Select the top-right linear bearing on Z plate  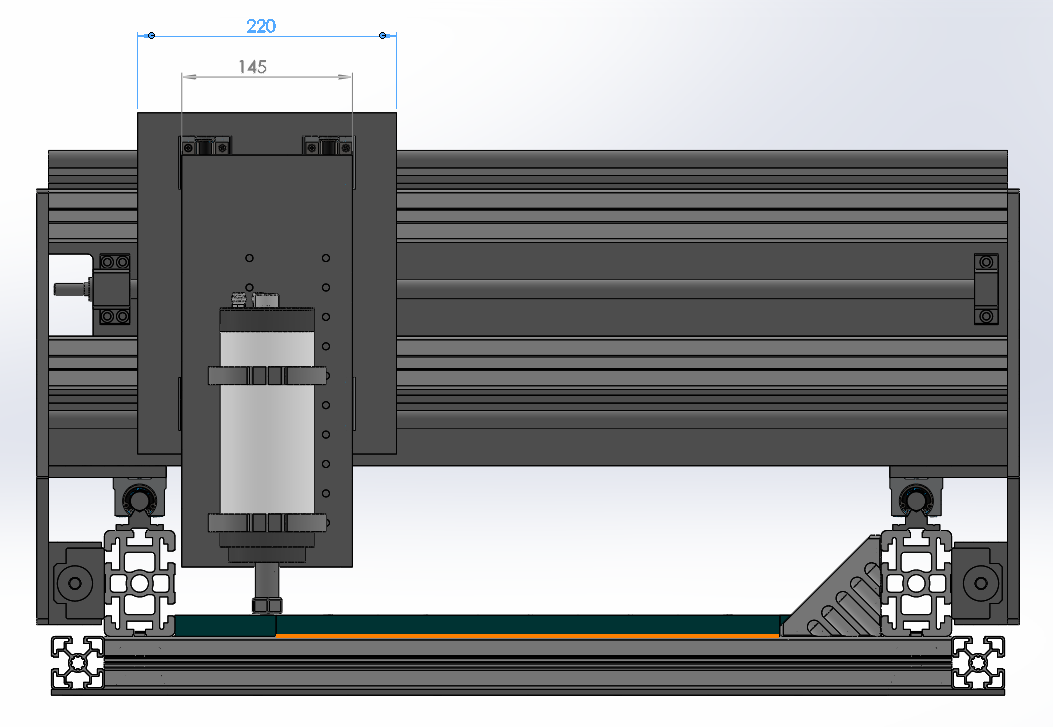point(328,147)
